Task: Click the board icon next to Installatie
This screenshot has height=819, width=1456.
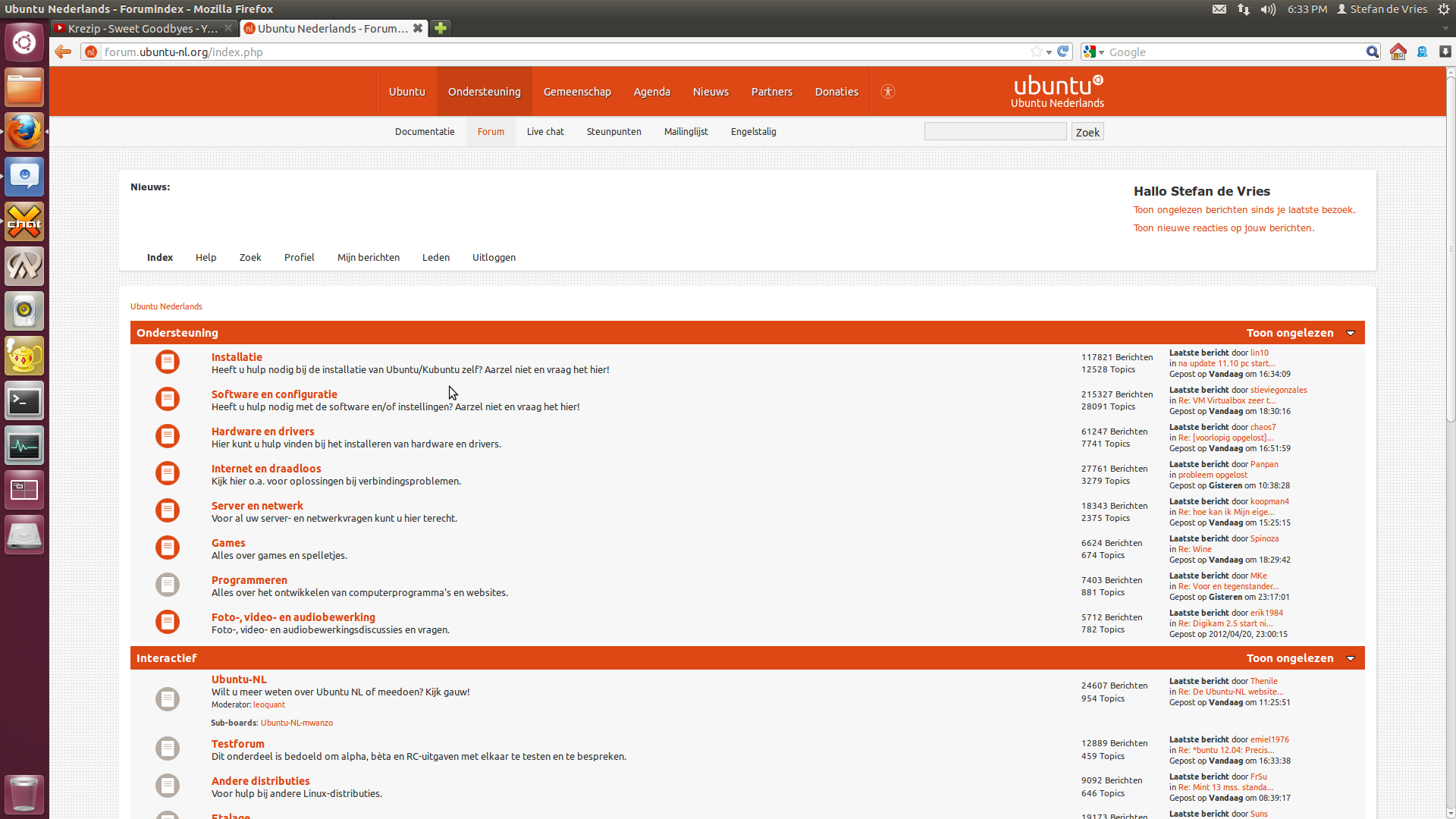Action: 168,362
